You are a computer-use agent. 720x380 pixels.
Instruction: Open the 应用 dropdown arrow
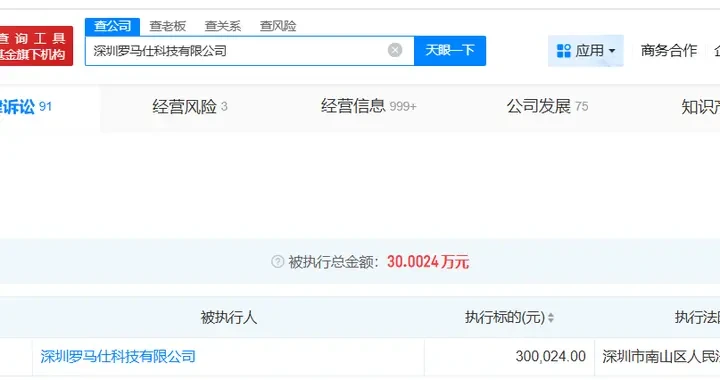tap(612, 51)
